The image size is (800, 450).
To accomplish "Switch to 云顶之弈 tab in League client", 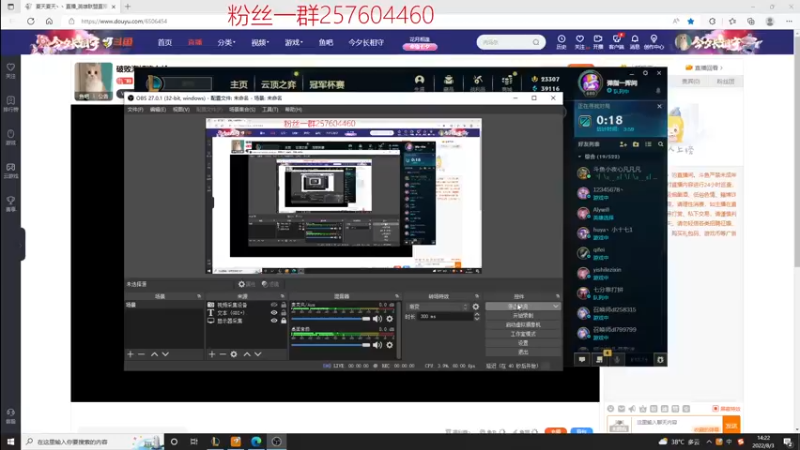I will click(279, 84).
